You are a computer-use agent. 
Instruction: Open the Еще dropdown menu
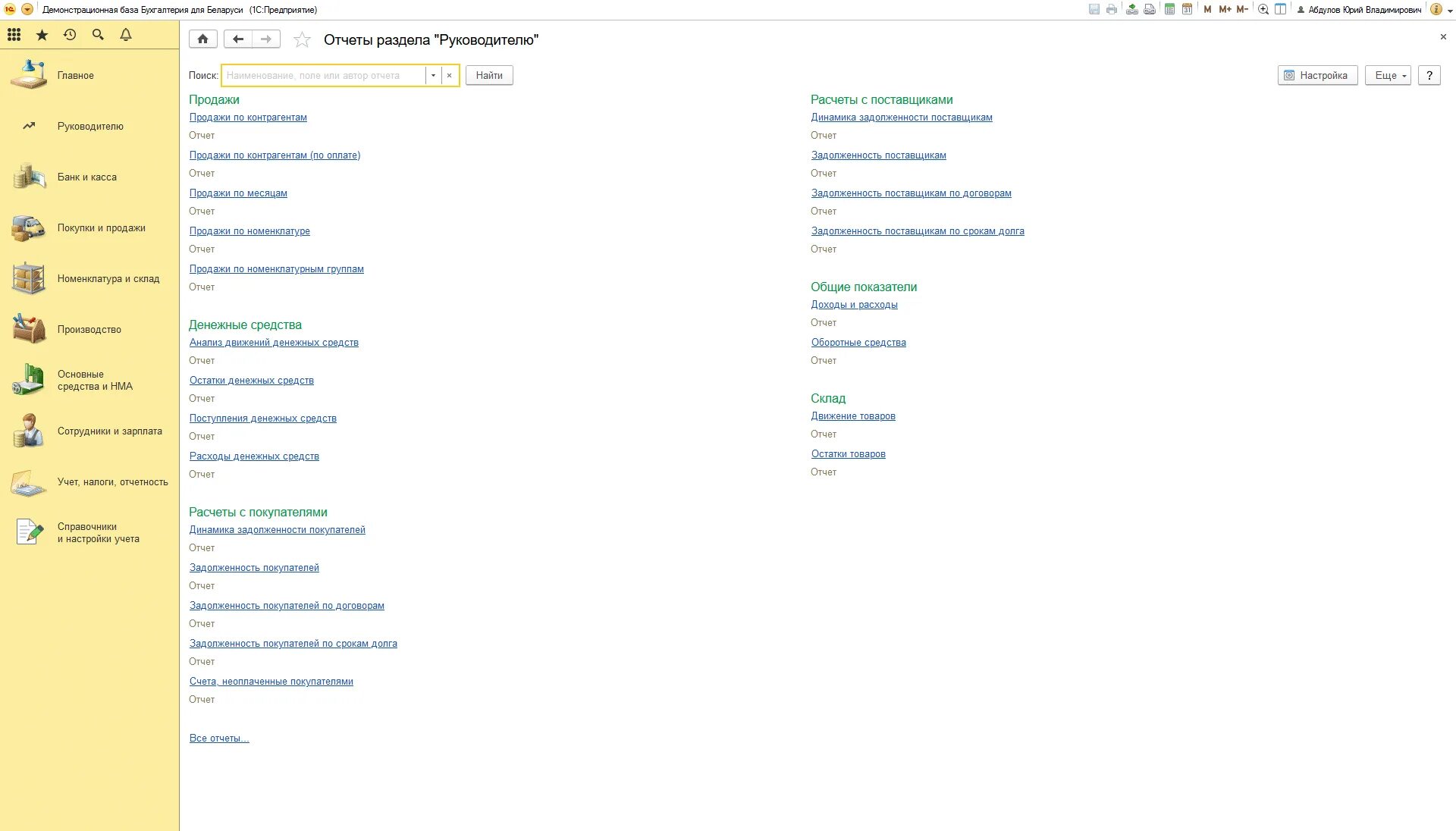(x=1387, y=76)
